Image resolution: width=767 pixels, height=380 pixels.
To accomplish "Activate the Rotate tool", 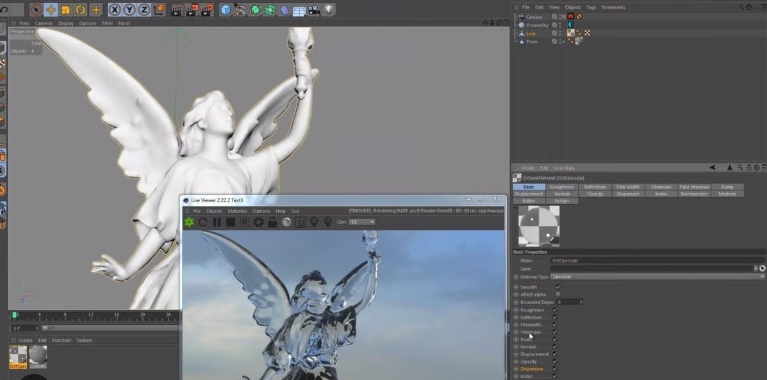I will 81,10.
